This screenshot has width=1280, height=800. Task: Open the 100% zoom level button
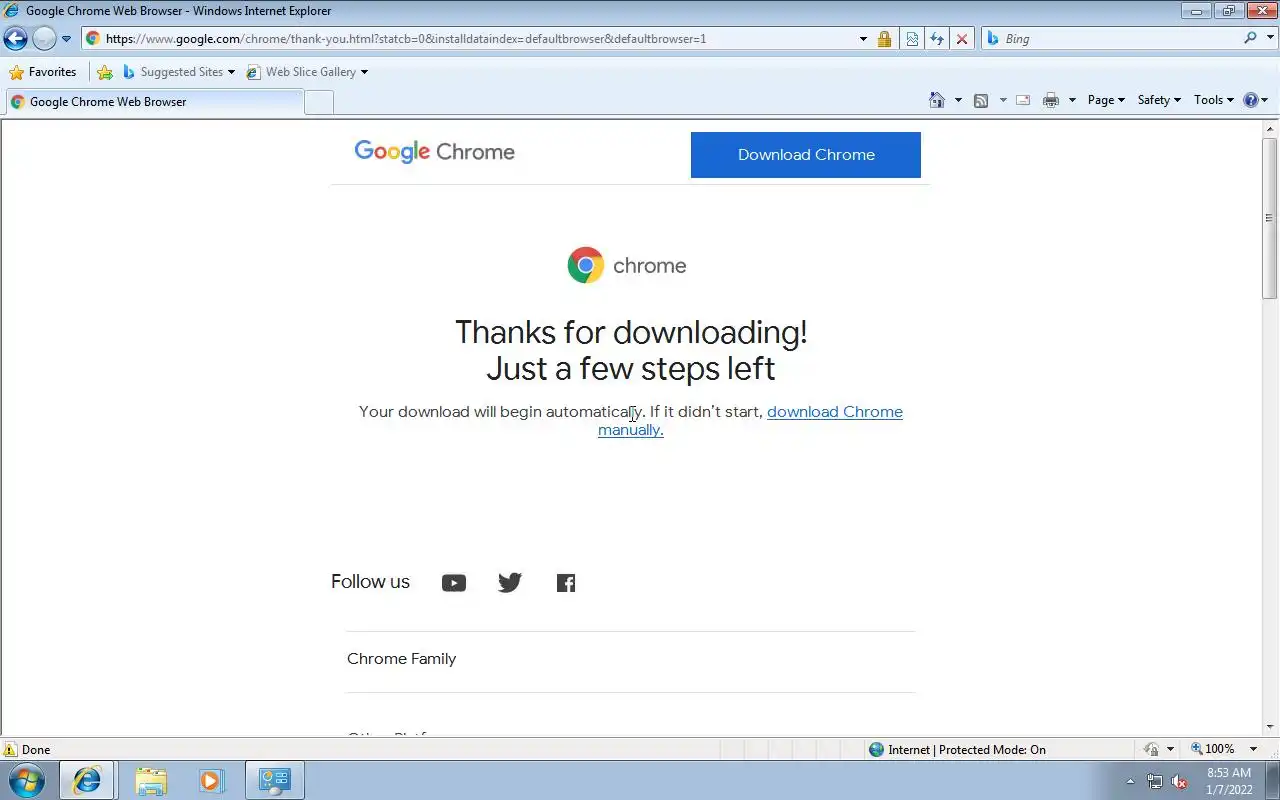pyautogui.click(x=1212, y=749)
